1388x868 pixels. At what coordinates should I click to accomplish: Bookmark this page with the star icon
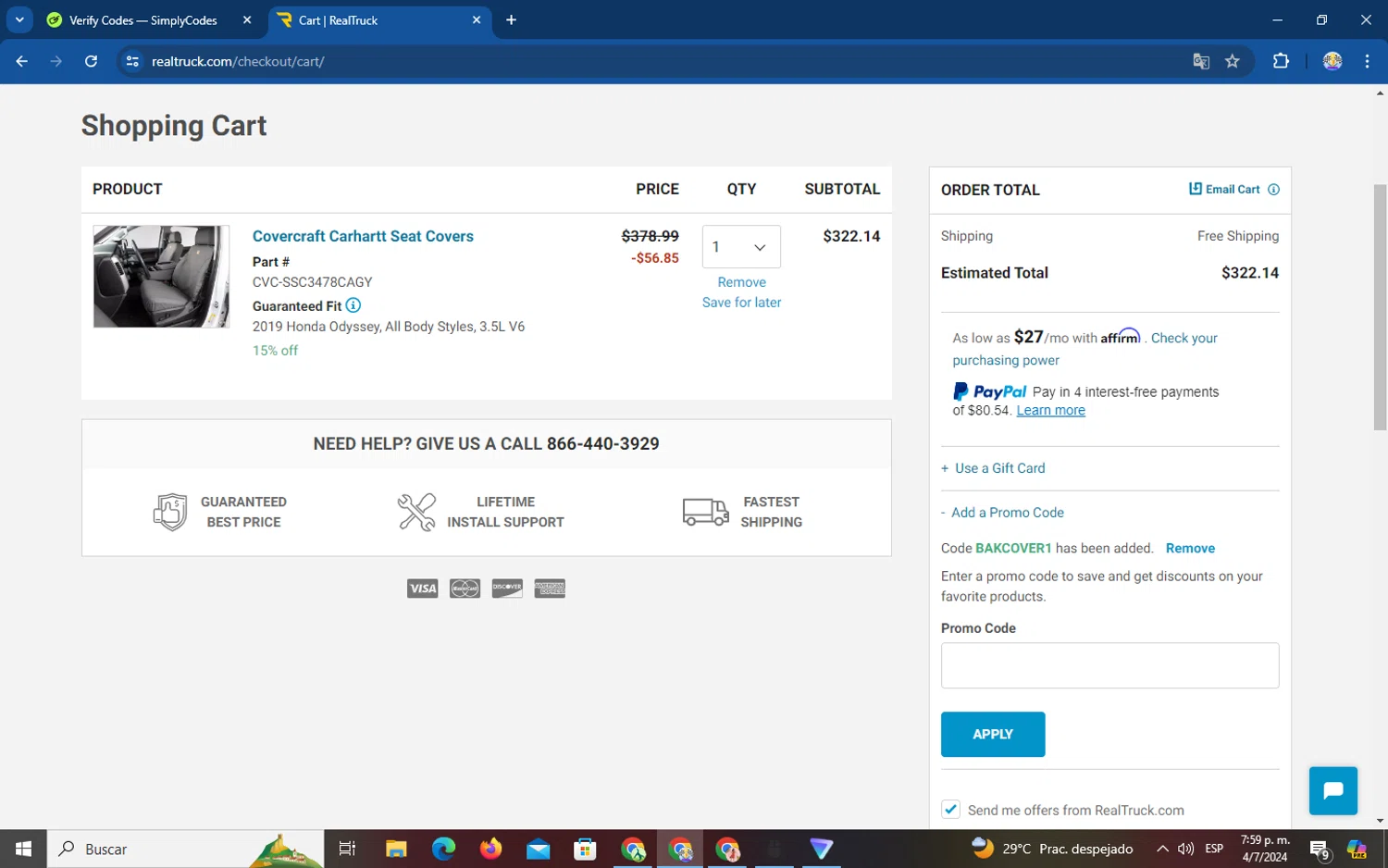pos(1233,61)
